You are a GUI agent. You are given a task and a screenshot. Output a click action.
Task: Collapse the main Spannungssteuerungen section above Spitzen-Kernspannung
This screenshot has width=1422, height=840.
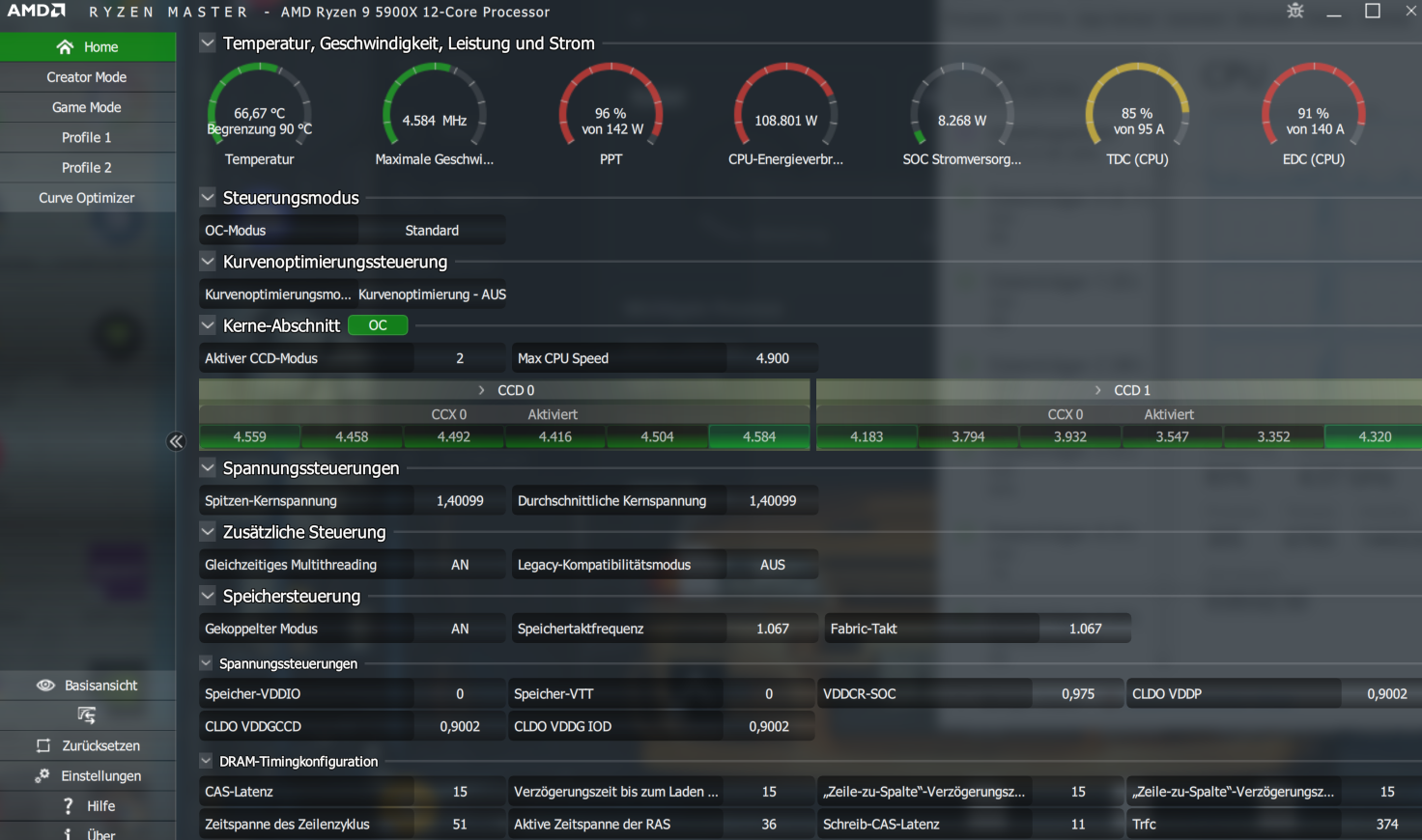[208, 467]
